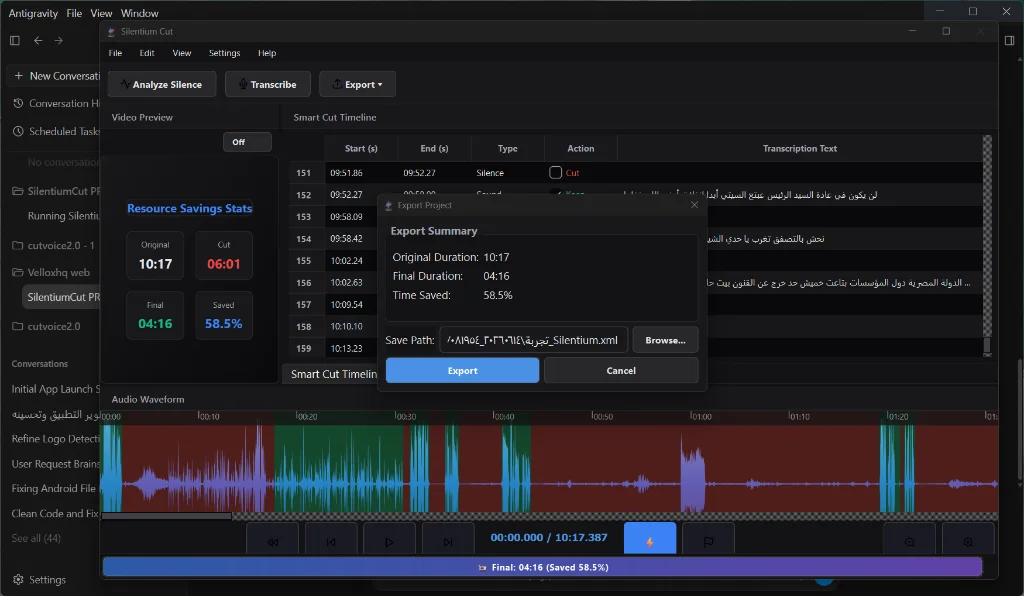Open the Antigravity View menu
The width and height of the screenshot is (1024, 596).
pyautogui.click(x=101, y=13)
